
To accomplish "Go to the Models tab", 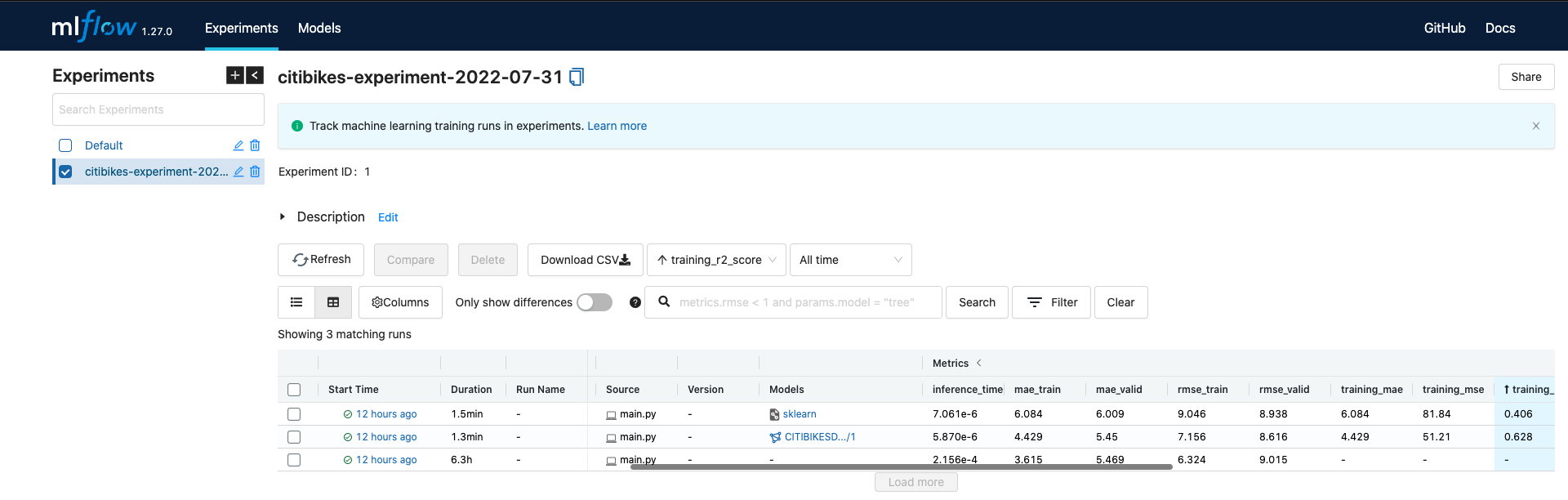I will pyautogui.click(x=319, y=28).
